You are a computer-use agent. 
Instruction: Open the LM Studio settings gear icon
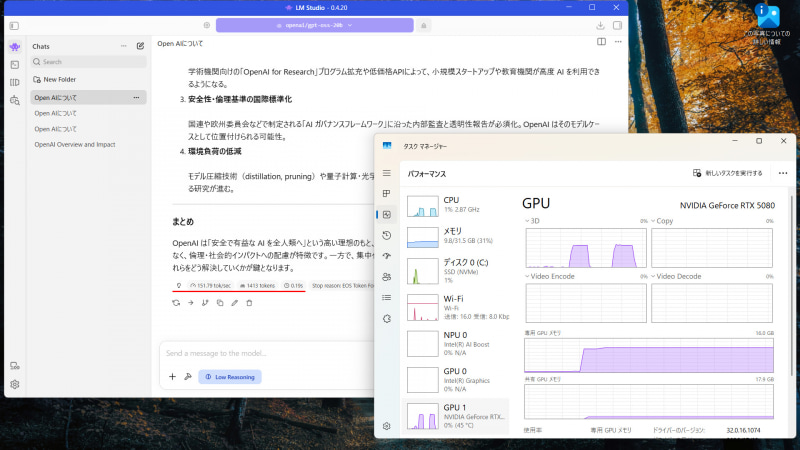pyautogui.click(x=15, y=384)
